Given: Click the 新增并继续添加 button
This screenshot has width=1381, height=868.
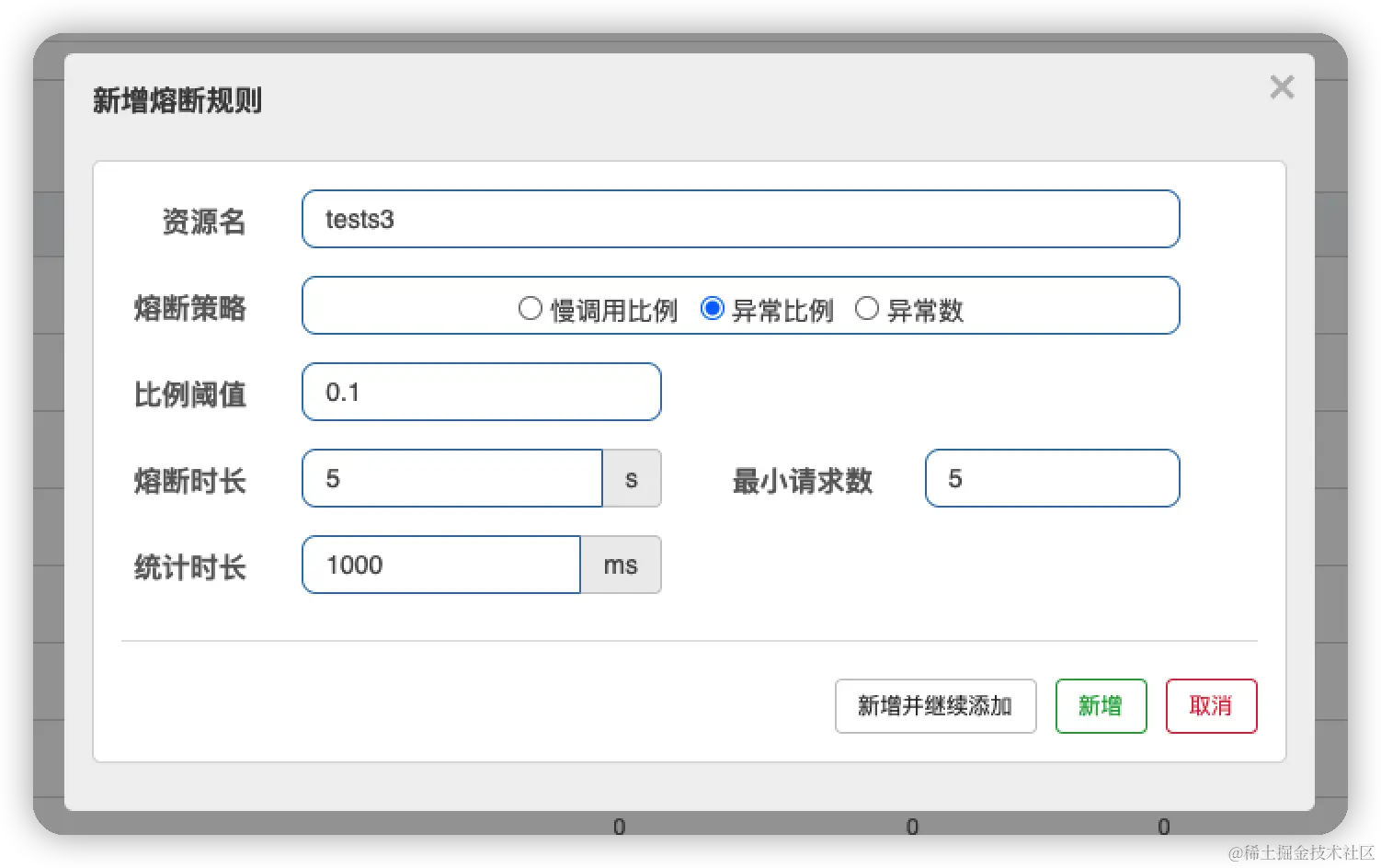Looking at the screenshot, I should (935, 706).
